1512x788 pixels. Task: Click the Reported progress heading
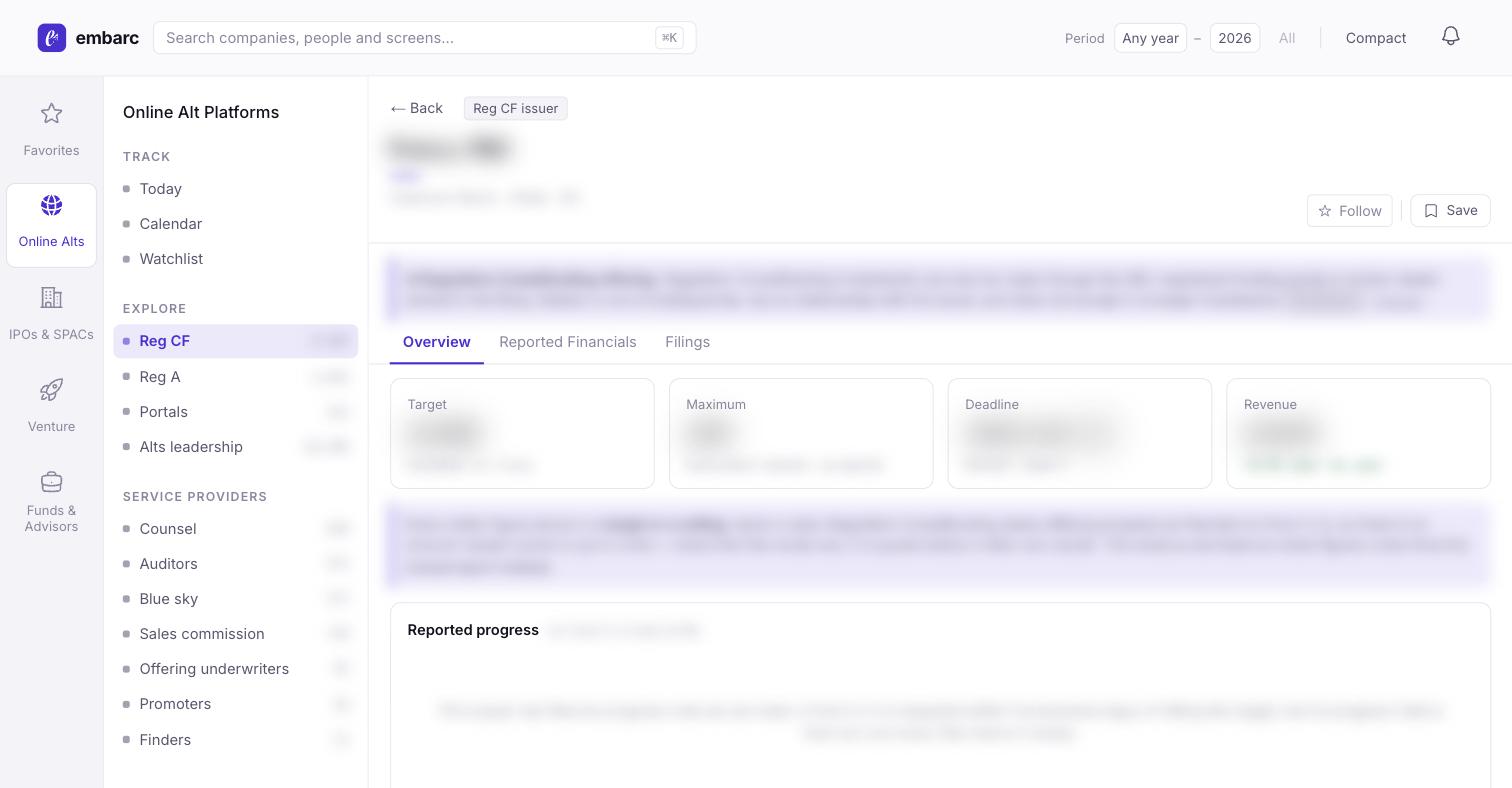[473, 630]
